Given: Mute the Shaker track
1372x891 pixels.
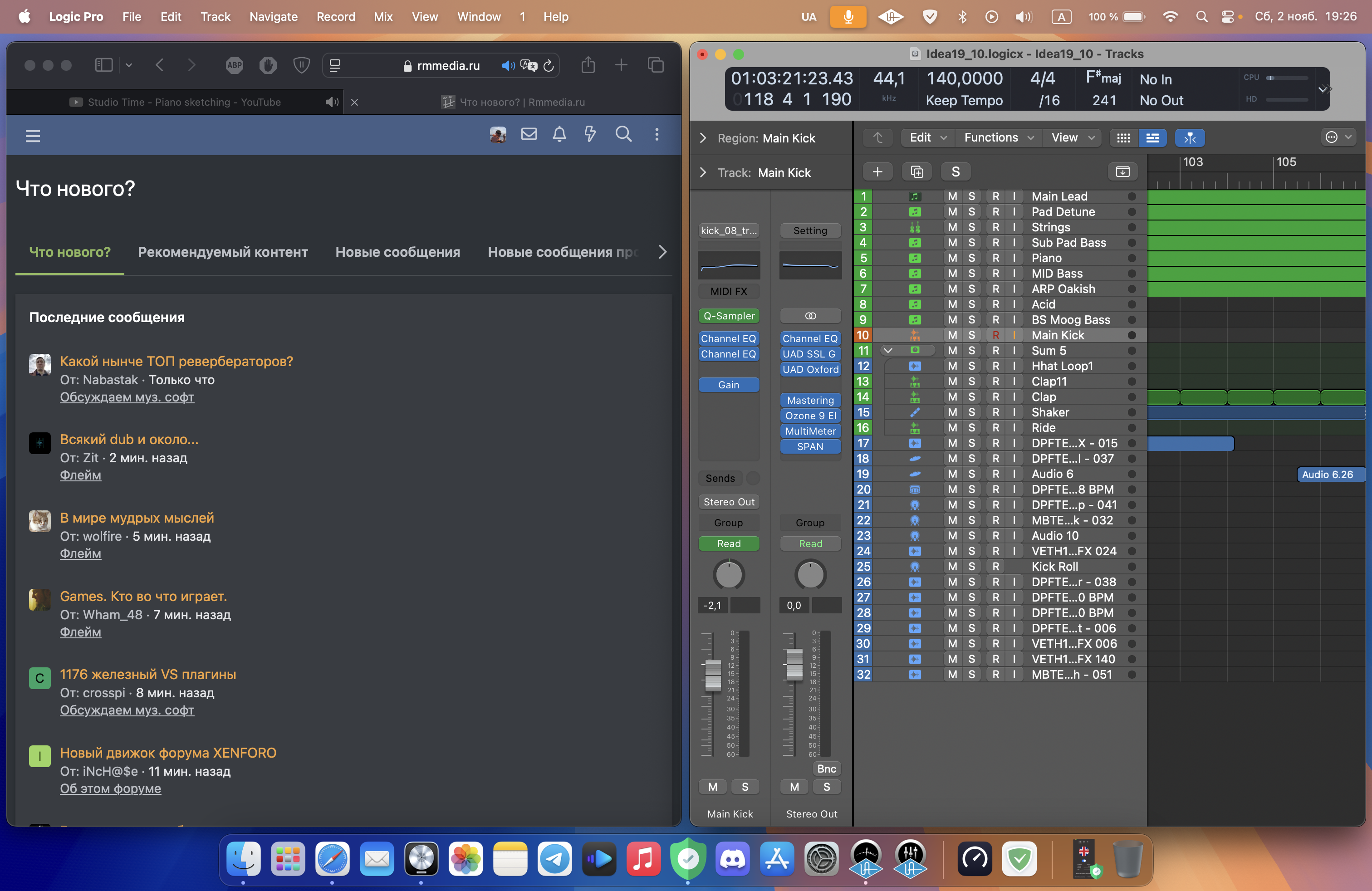Looking at the screenshot, I should click(x=952, y=413).
